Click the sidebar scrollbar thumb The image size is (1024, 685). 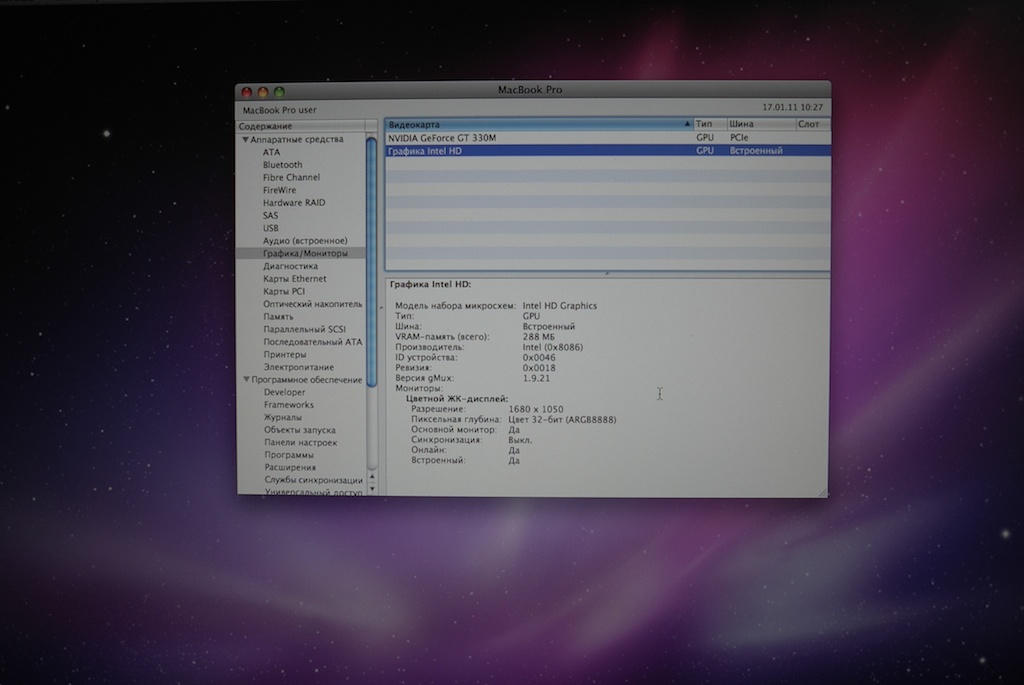[x=372, y=261]
